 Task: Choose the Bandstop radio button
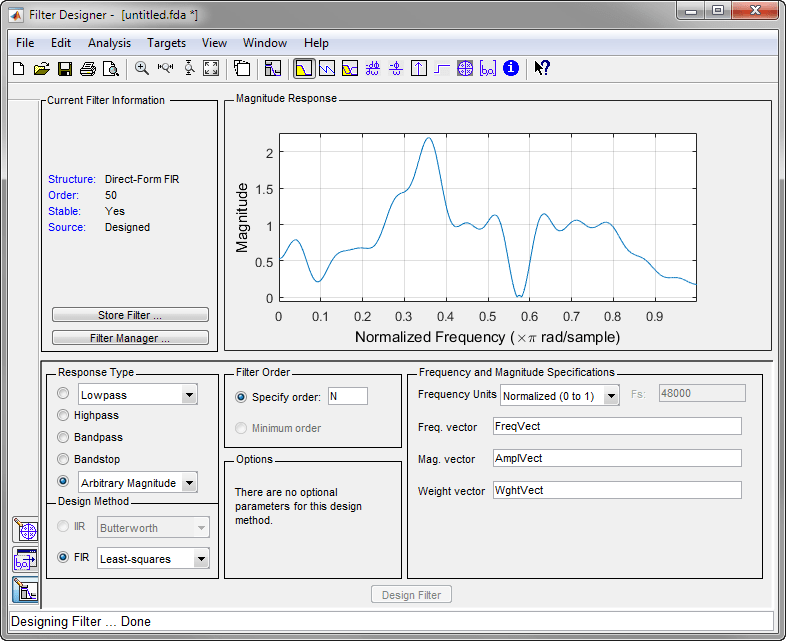point(64,459)
